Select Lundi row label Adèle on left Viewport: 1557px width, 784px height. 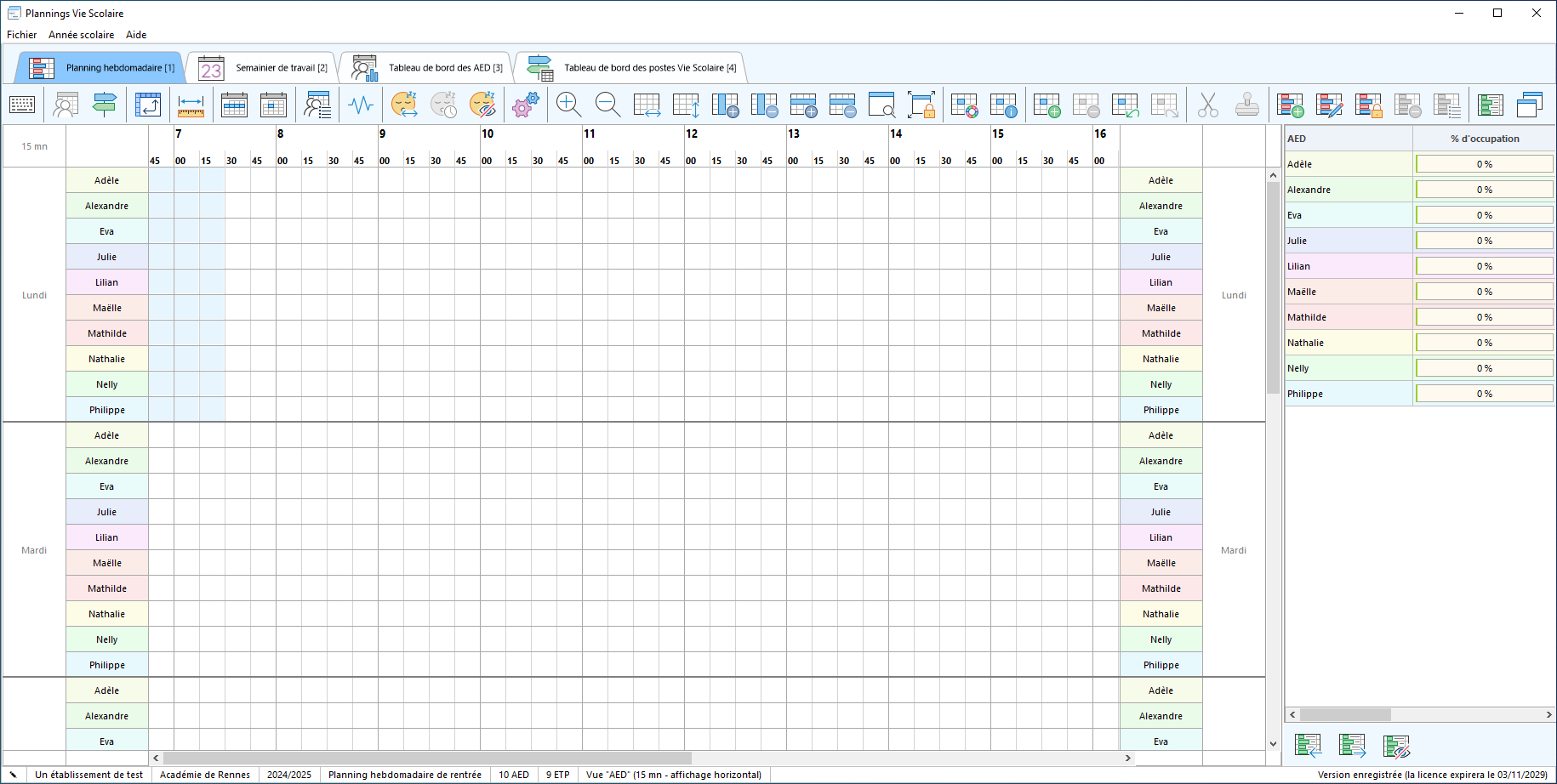pos(107,180)
